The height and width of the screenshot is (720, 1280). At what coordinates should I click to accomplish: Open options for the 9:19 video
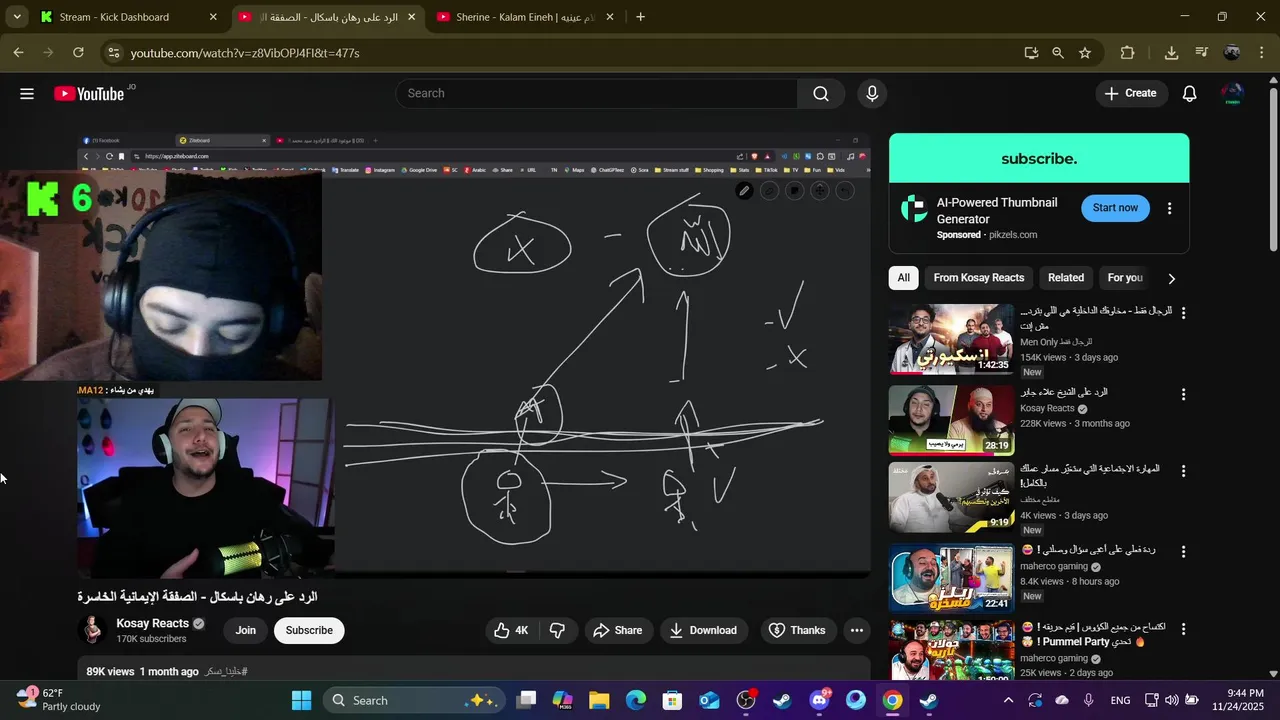tap(1183, 470)
